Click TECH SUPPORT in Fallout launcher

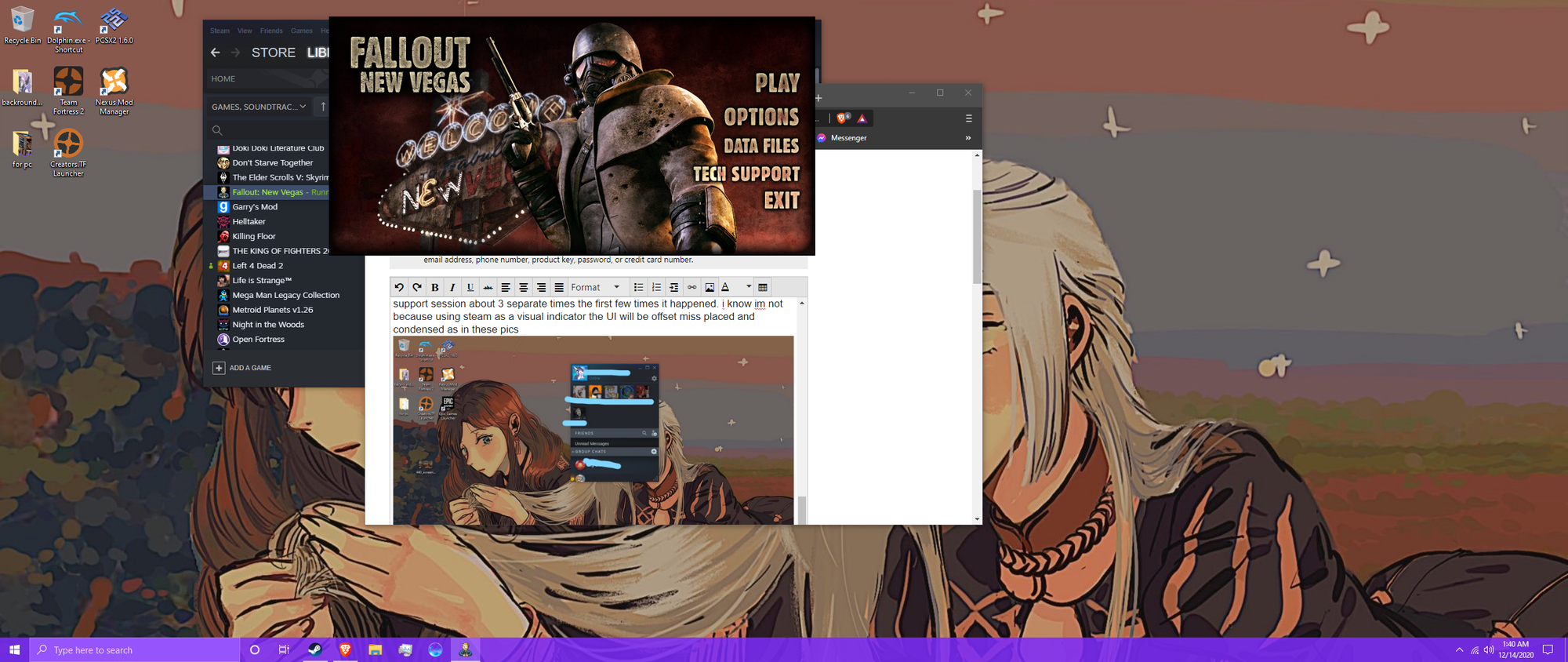coord(746,174)
